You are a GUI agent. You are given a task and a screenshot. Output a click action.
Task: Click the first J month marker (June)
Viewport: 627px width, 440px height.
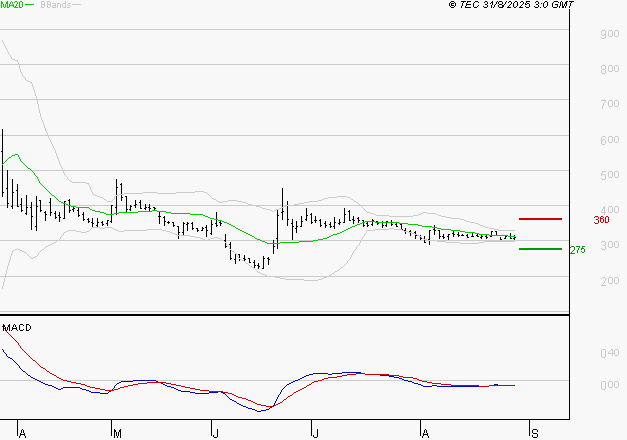pos(216,434)
